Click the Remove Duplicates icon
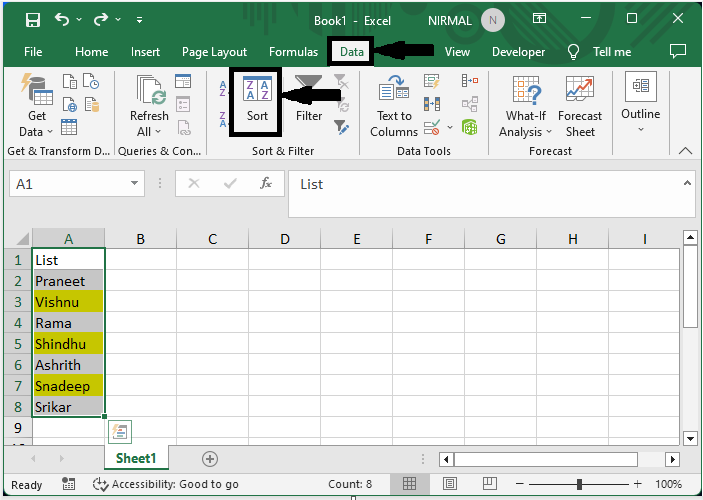 [x=432, y=104]
